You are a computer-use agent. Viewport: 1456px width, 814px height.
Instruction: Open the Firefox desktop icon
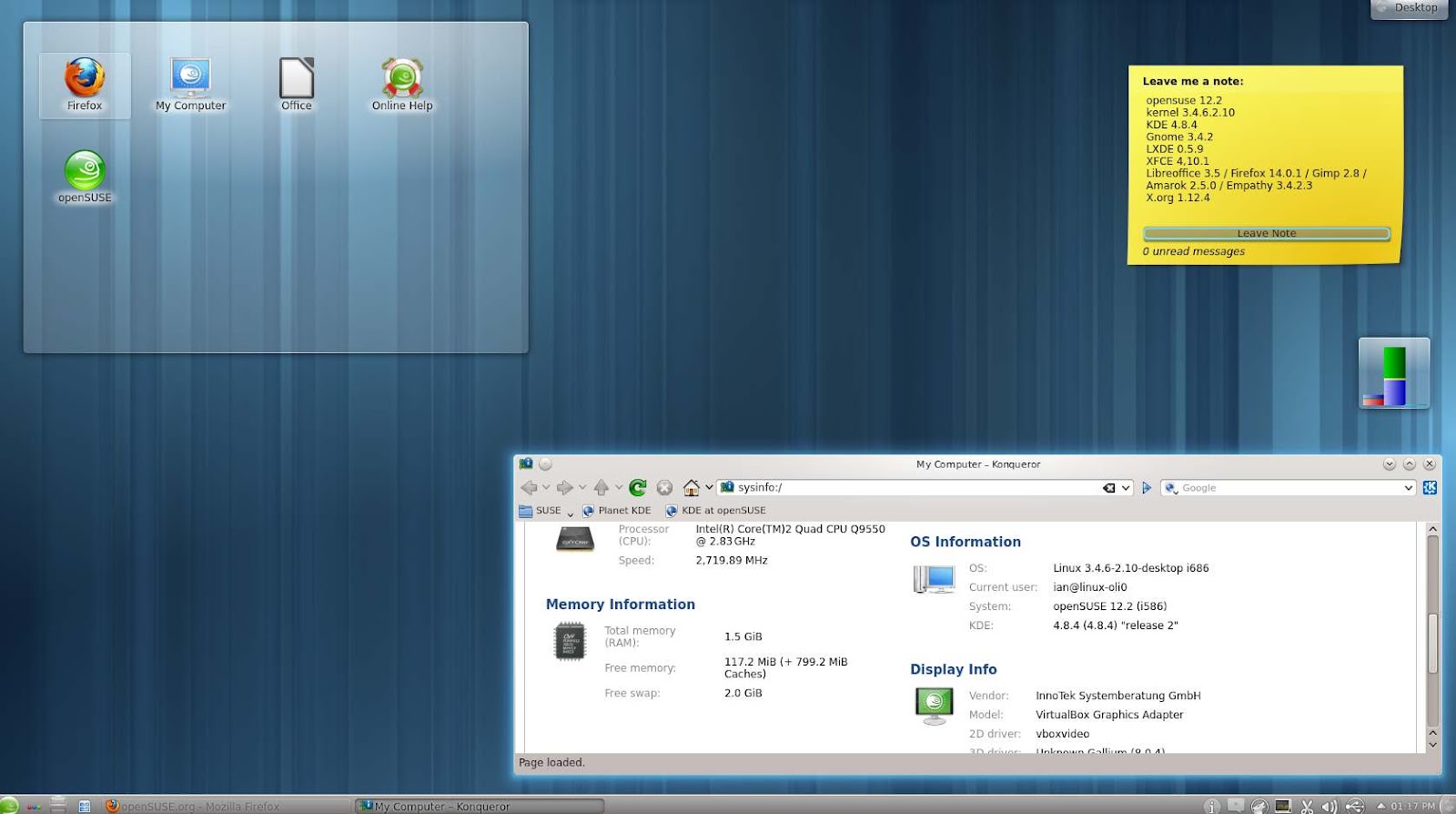[85, 85]
